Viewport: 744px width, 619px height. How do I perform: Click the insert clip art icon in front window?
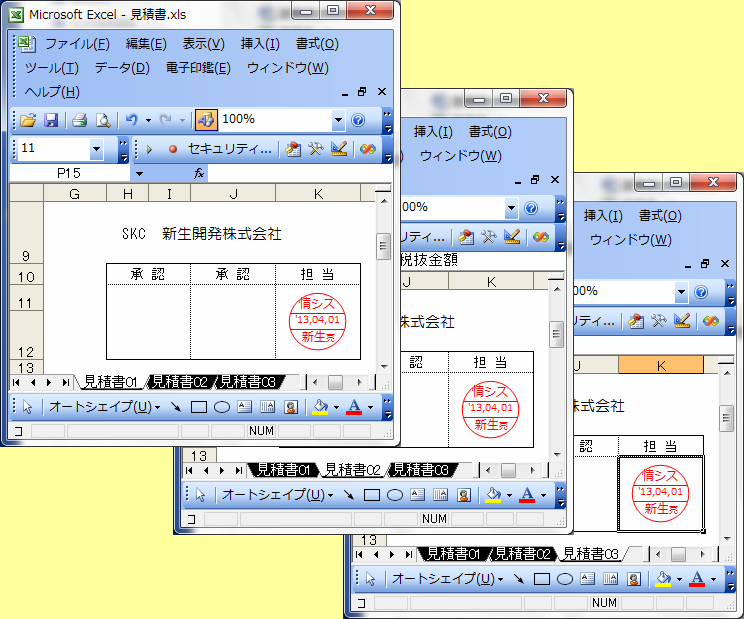tap(290, 407)
